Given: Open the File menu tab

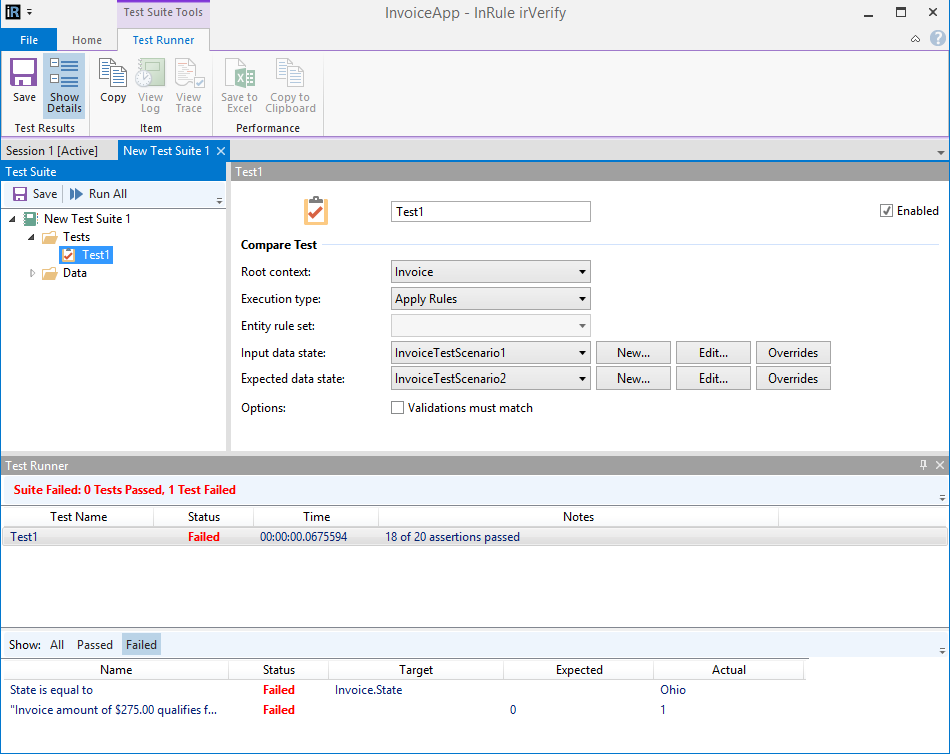Looking at the screenshot, I should point(29,40).
